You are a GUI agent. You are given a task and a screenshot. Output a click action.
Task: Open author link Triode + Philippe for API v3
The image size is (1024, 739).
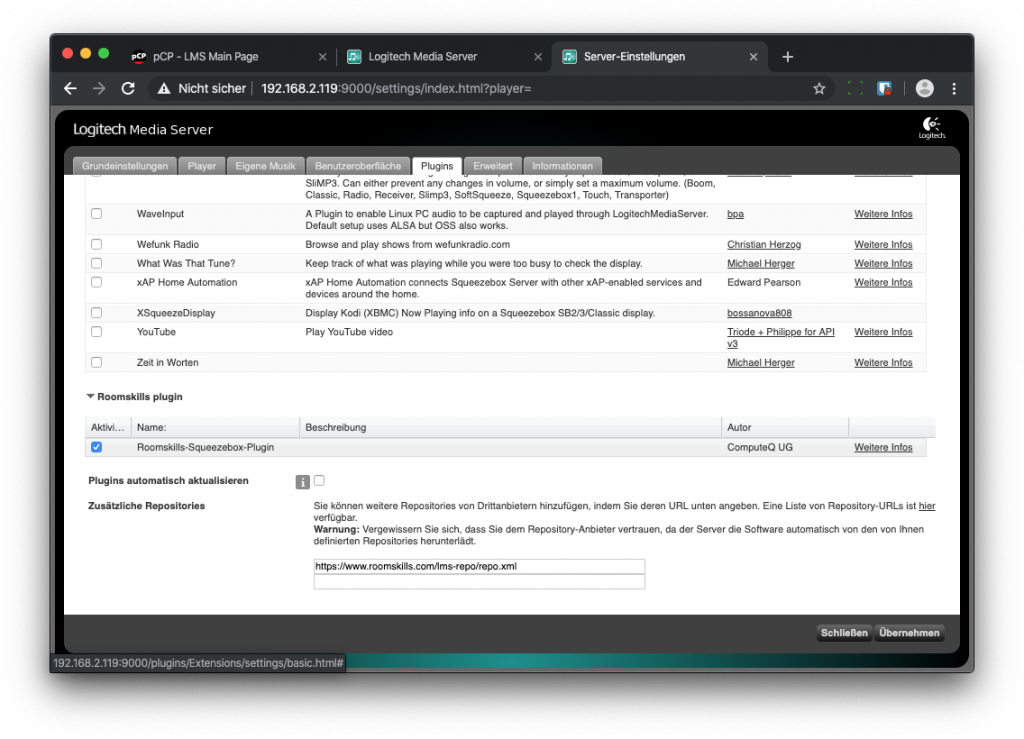point(781,338)
